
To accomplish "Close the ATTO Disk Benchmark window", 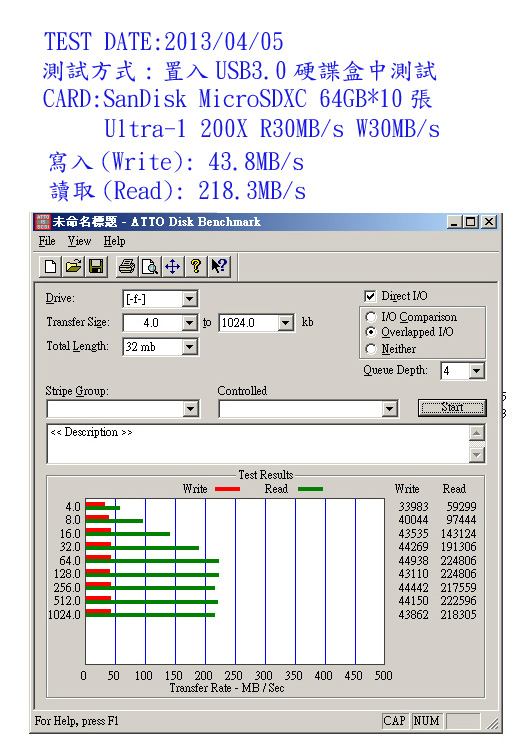I will 488,222.
